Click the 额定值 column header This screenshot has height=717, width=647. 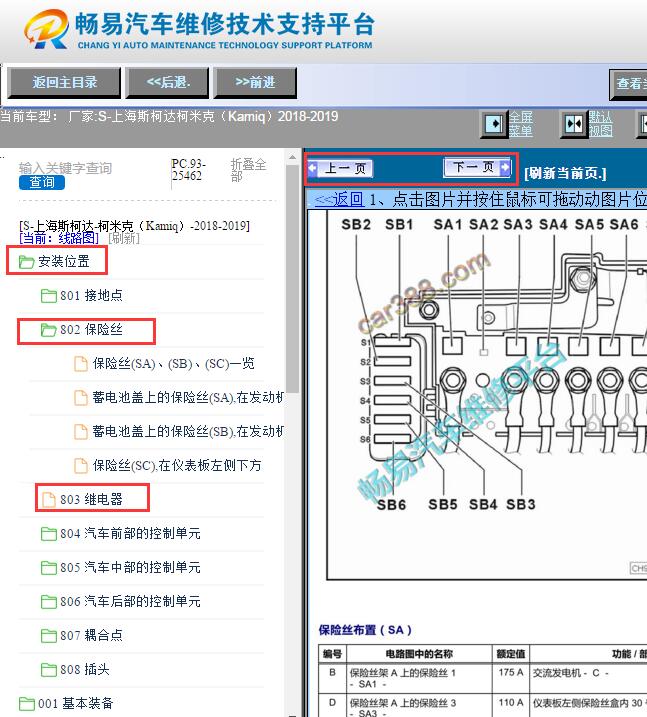tap(511, 654)
